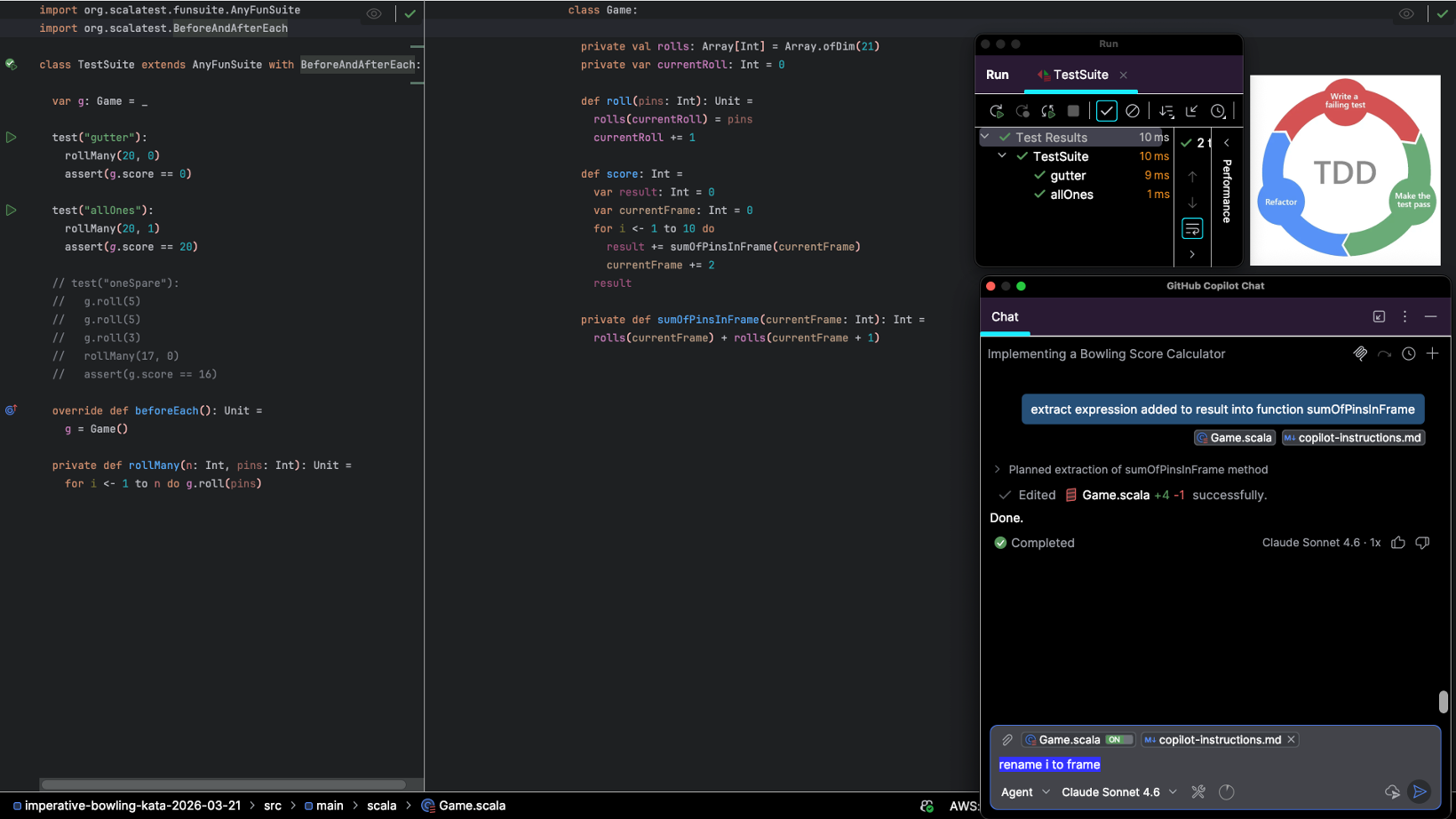Open the configure tools wrench icon
1456x819 pixels.
[1198, 791]
